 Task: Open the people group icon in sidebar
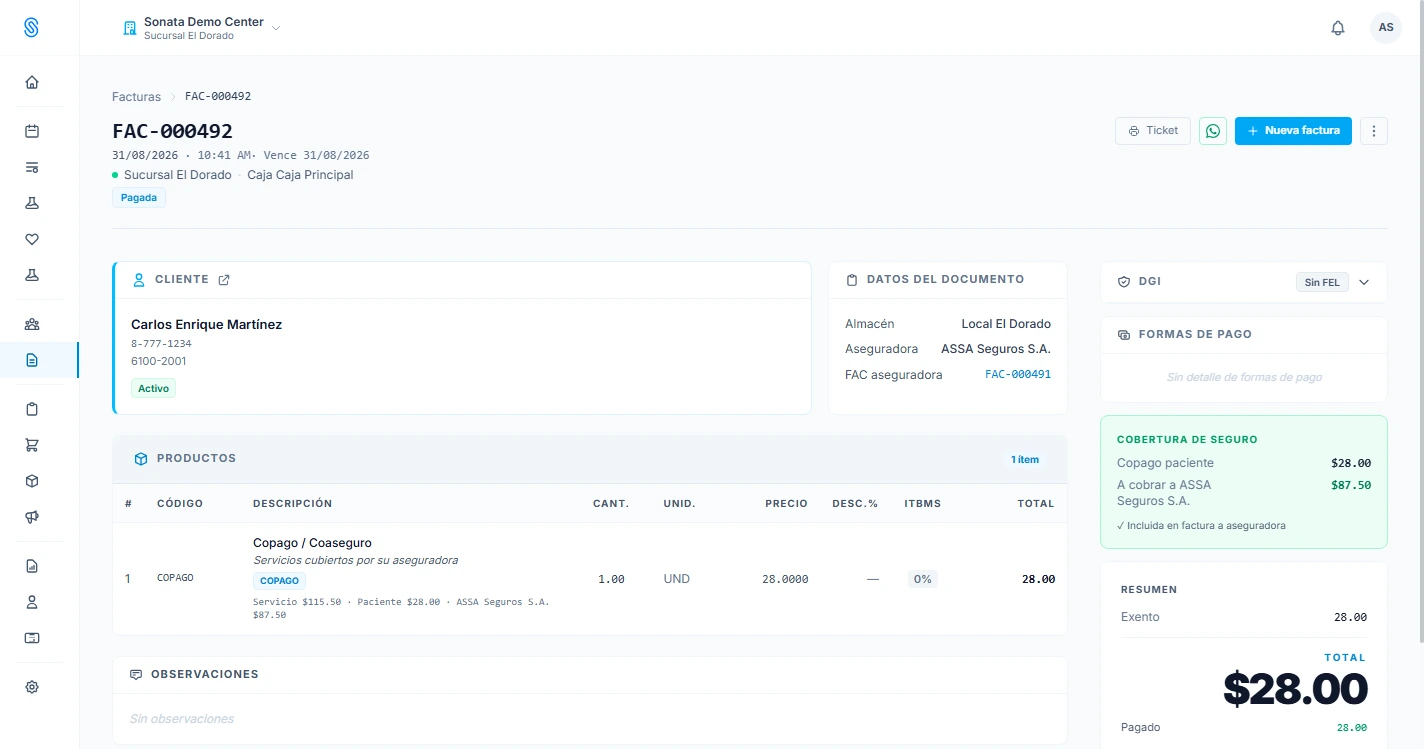(x=32, y=324)
